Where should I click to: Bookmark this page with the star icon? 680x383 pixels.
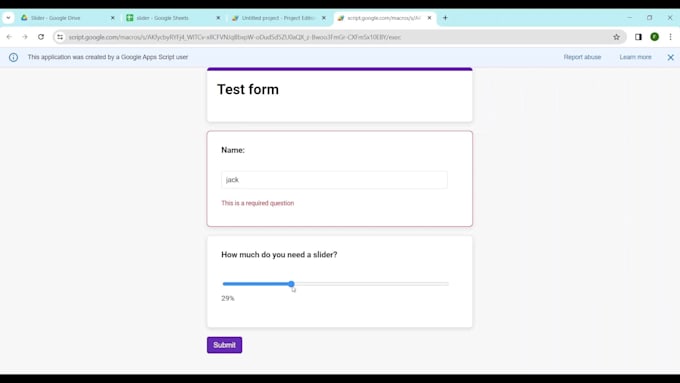616,37
